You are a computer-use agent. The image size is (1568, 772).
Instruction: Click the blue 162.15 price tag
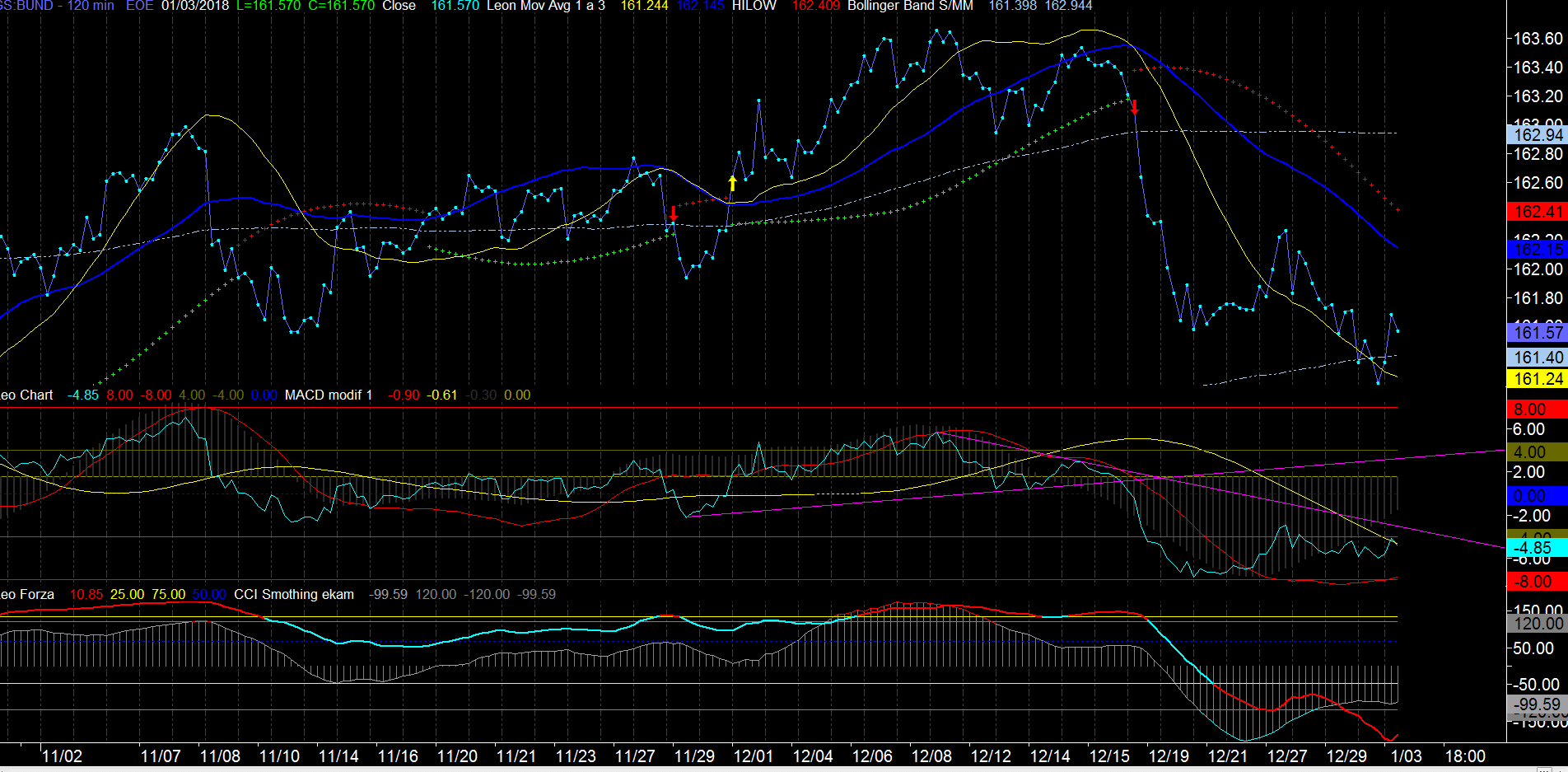(1538, 249)
